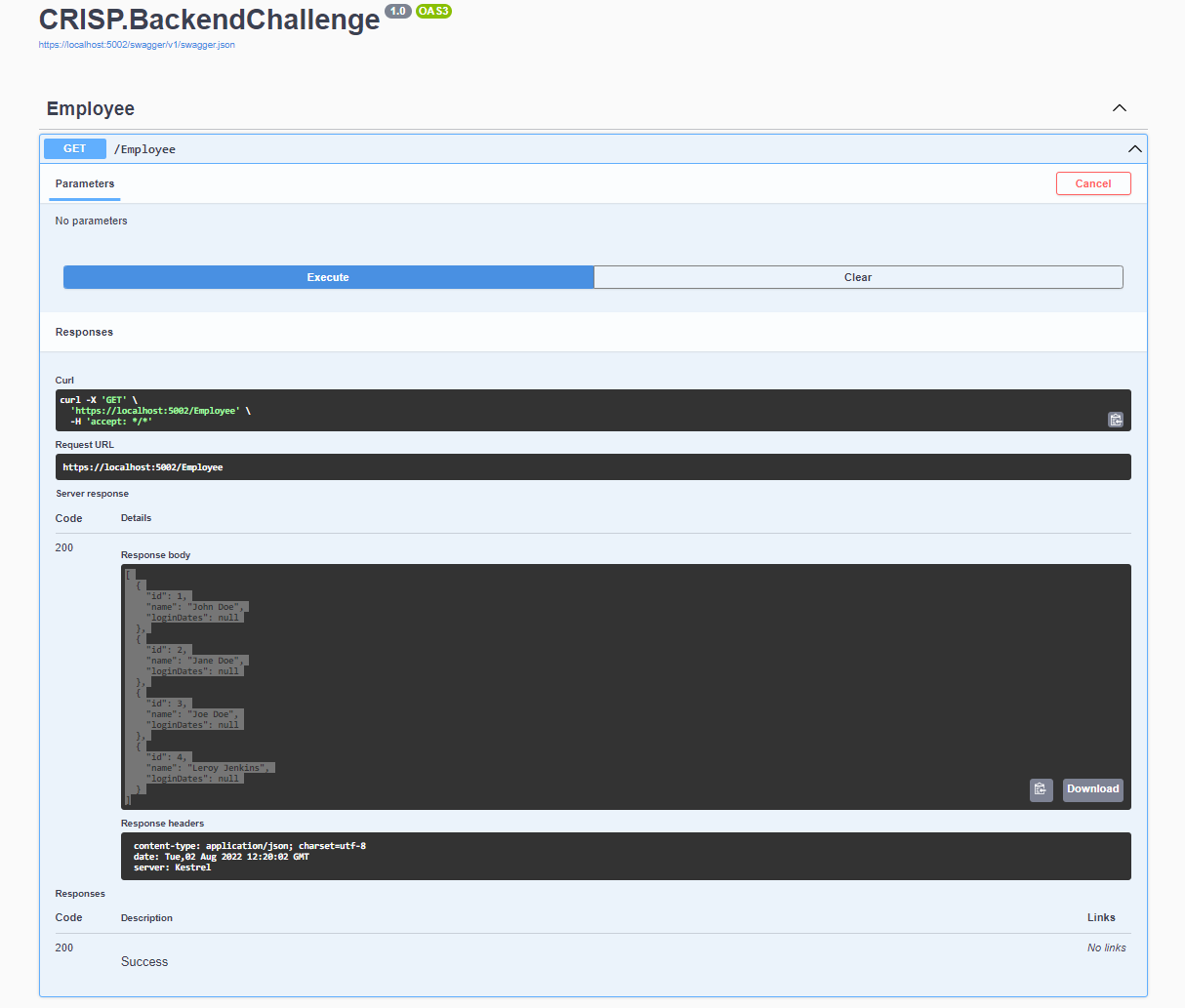Click the Employee section heading
The height and width of the screenshot is (1008, 1185).
pos(91,108)
